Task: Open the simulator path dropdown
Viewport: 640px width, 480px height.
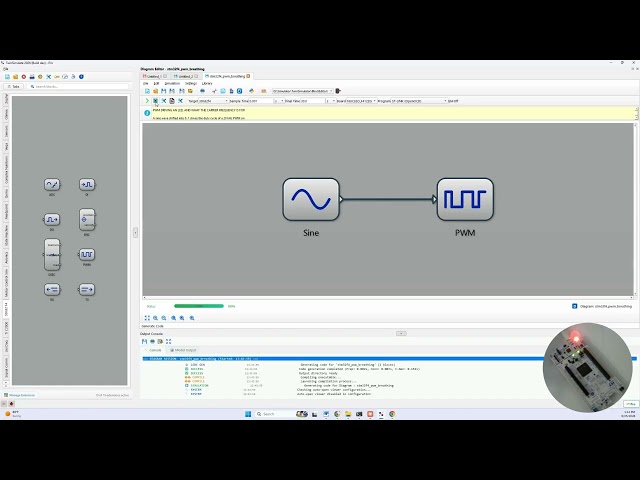Action: [x=303, y=91]
